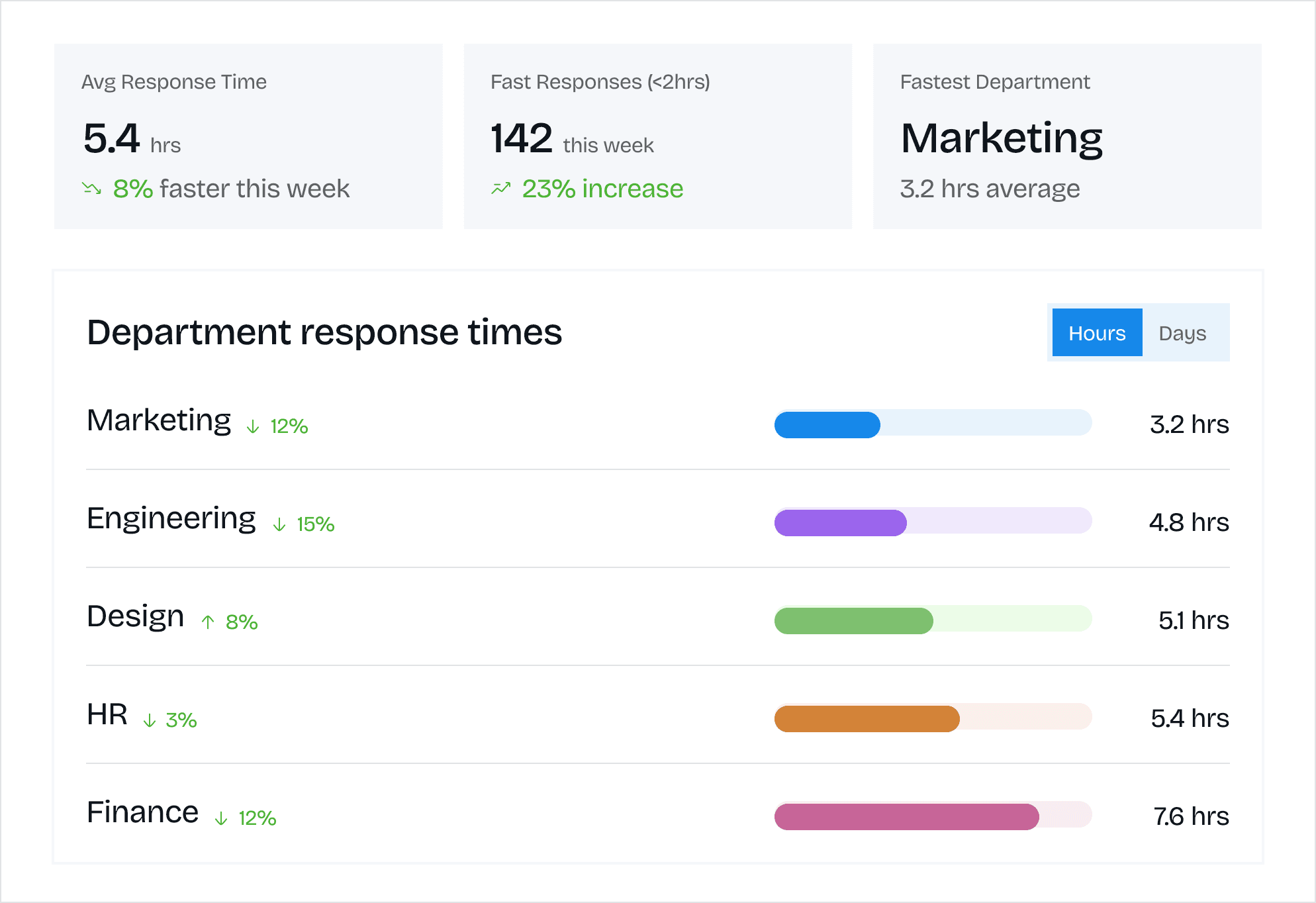Click the upward trend icon beside 23% increase

501,189
